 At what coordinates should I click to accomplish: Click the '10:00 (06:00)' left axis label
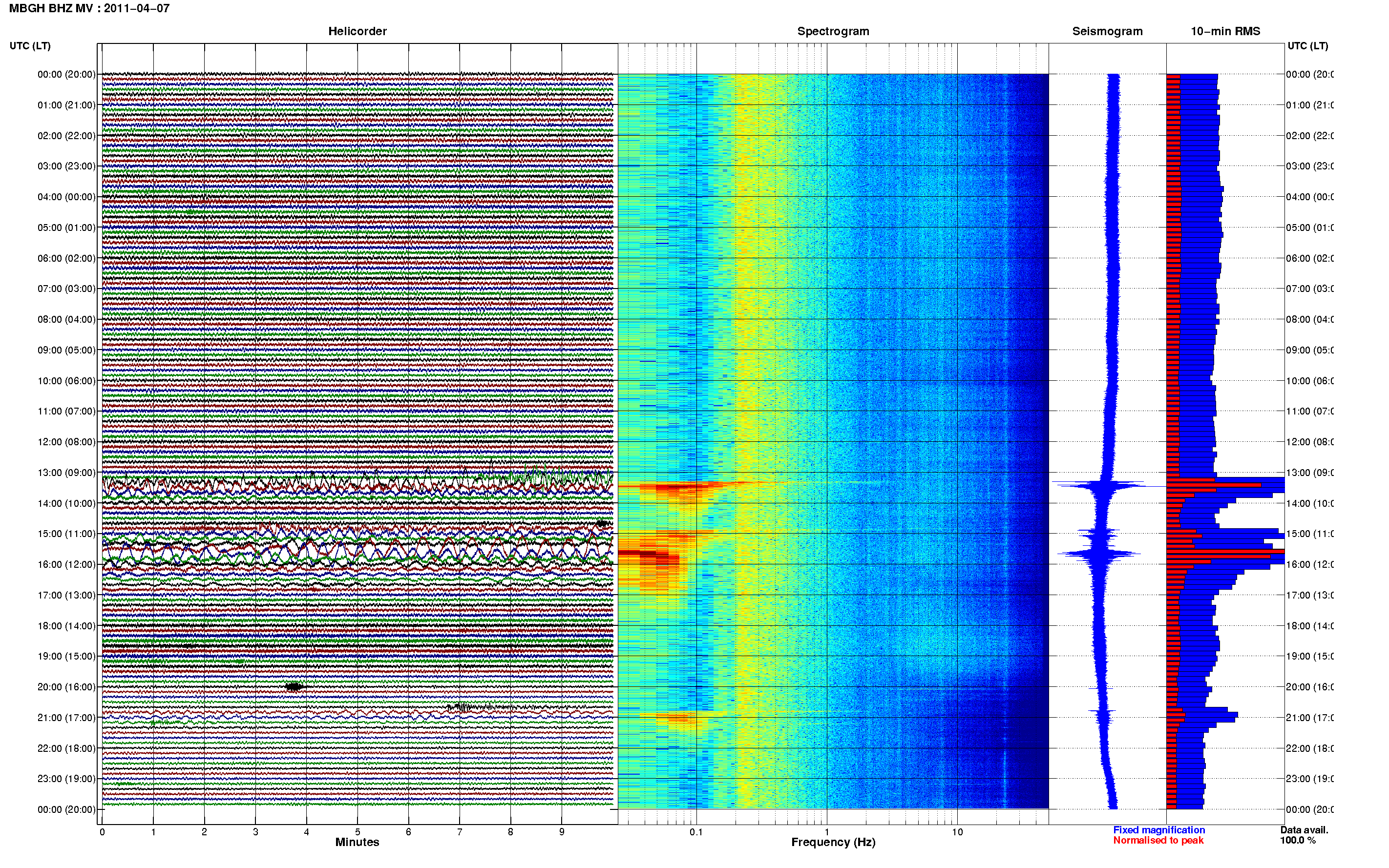coord(66,381)
